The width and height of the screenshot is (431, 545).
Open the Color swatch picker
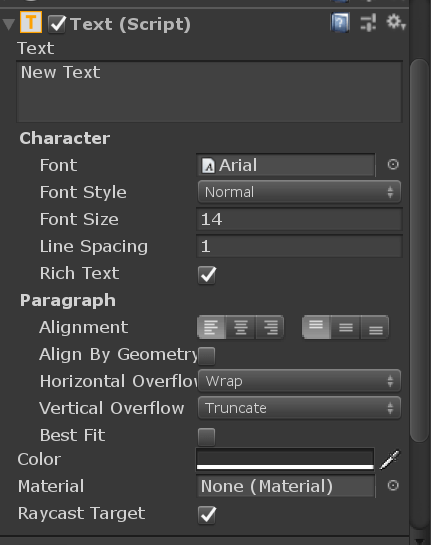pyautogui.click(x=285, y=459)
